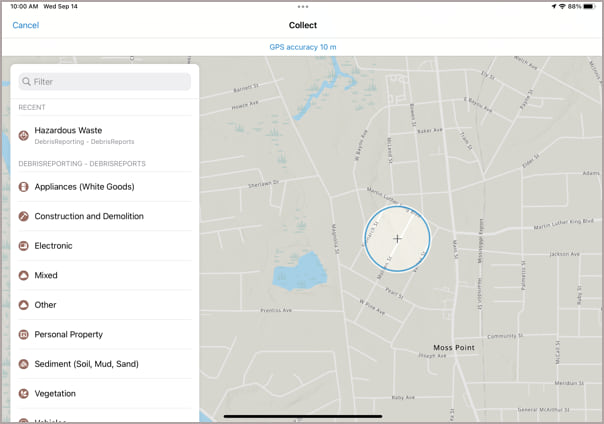
Task: Focus the Filter search field
Action: tap(105, 82)
